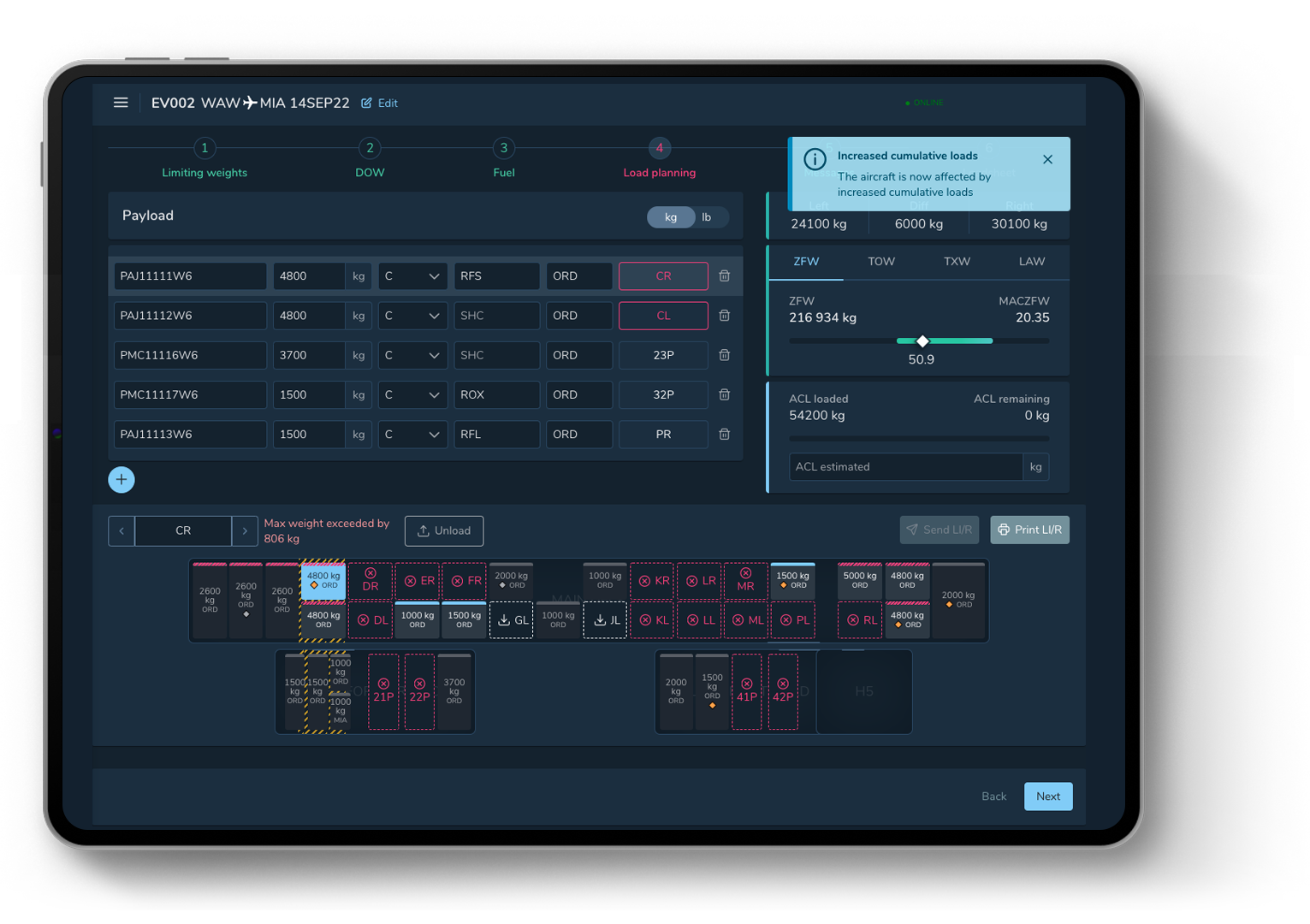1310x924 pixels.
Task: Switch payload units to lb
Action: [x=707, y=217]
